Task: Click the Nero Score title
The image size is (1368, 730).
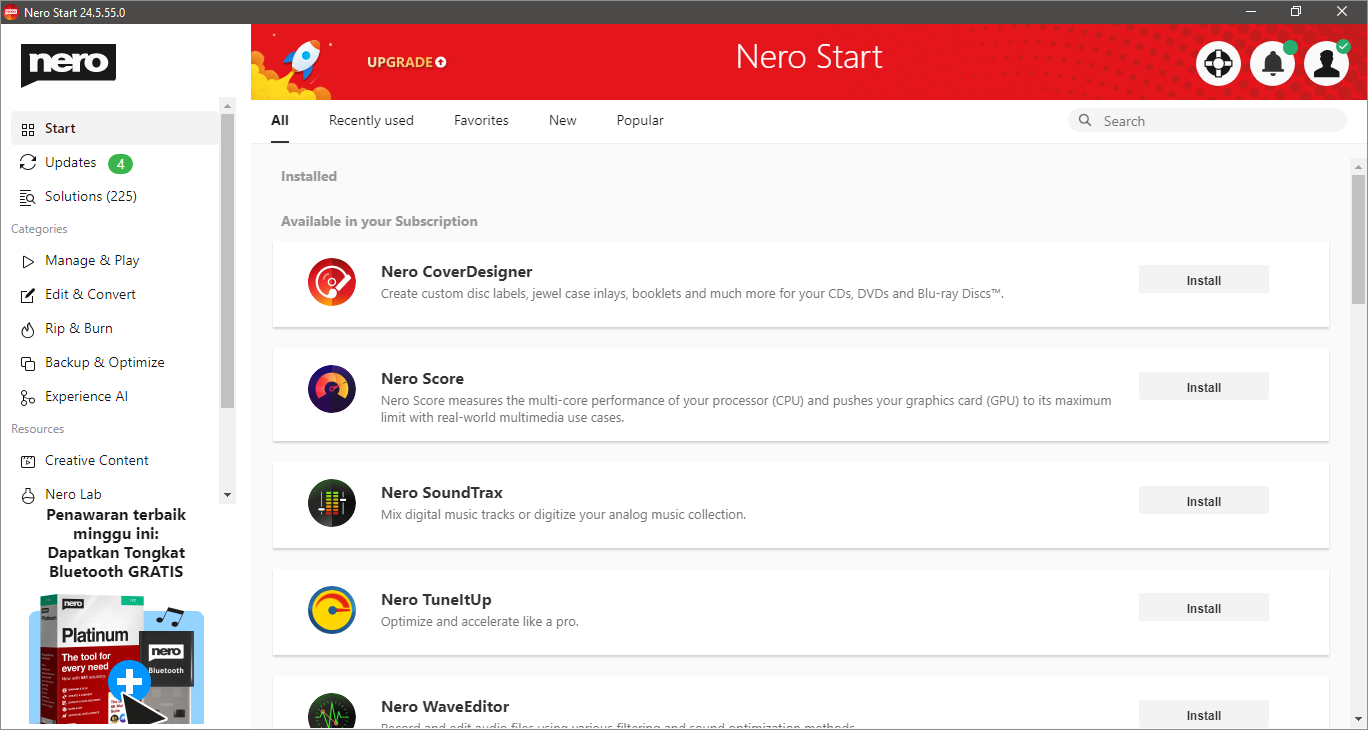Action: click(422, 379)
